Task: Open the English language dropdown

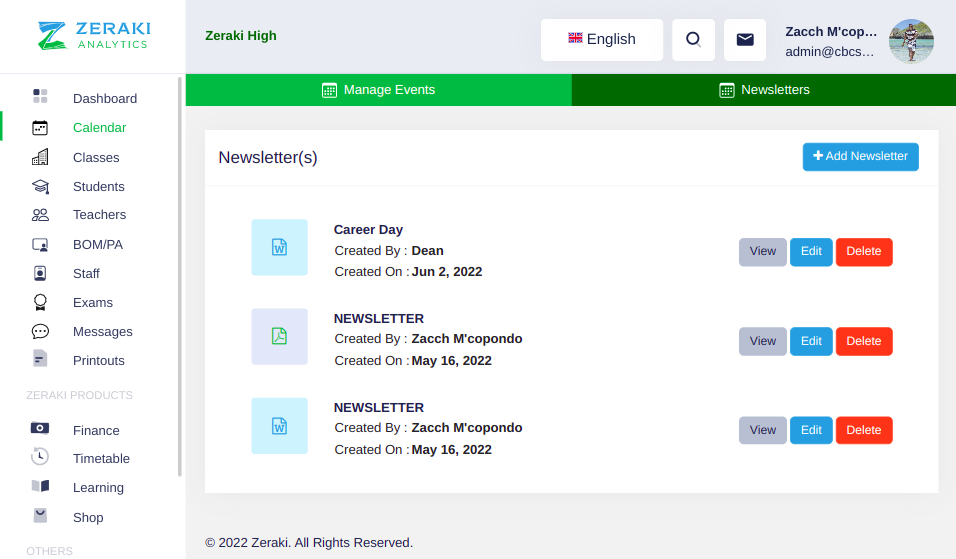Action: click(602, 40)
